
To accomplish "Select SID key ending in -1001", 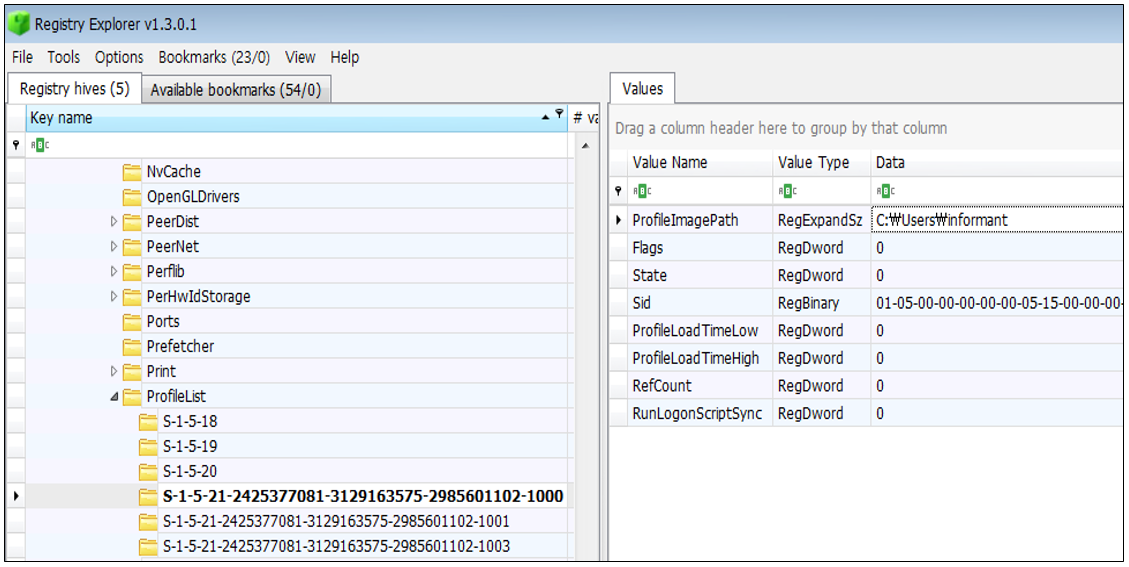I will point(336,522).
